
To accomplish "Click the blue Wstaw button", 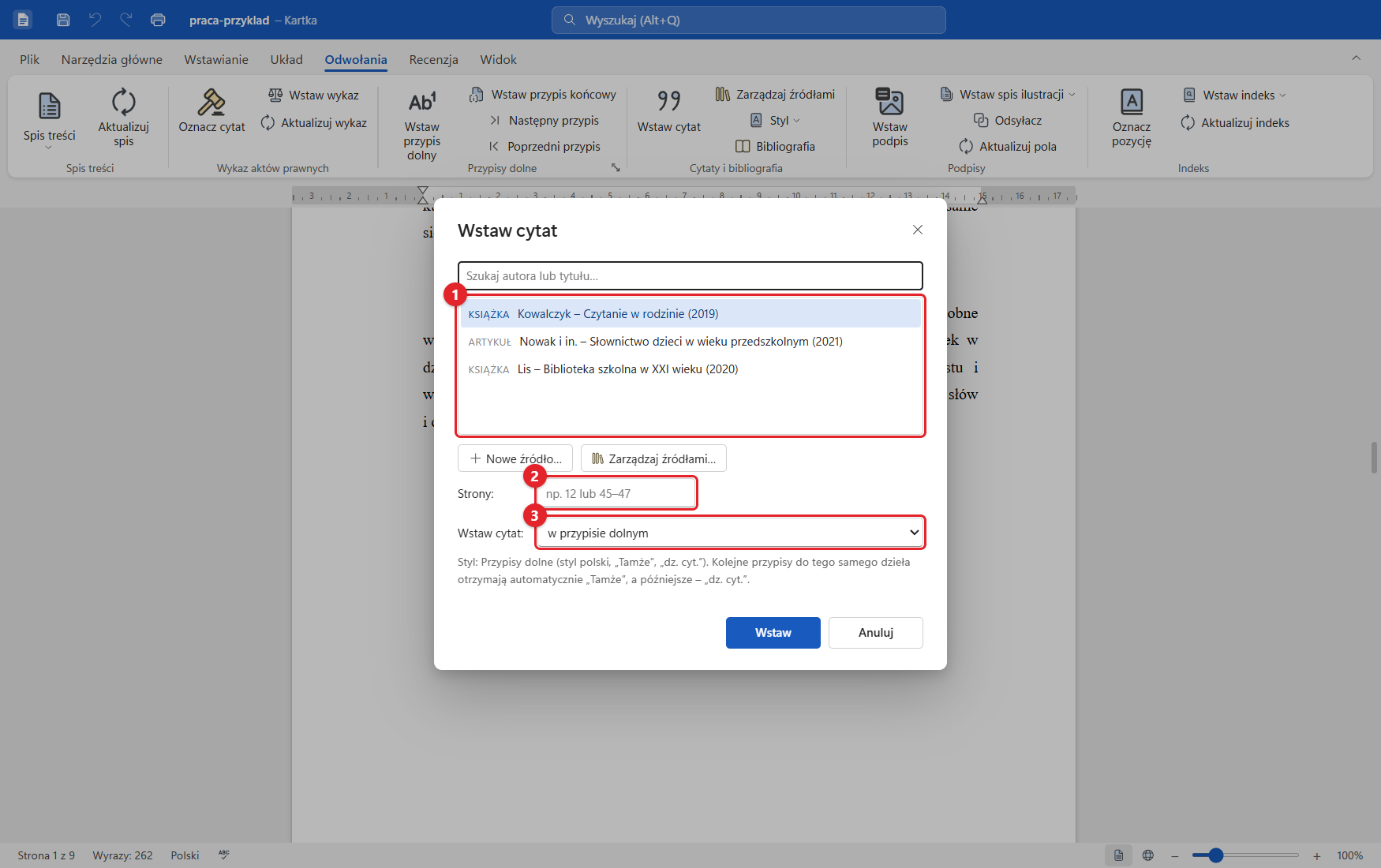I will (773, 633).
